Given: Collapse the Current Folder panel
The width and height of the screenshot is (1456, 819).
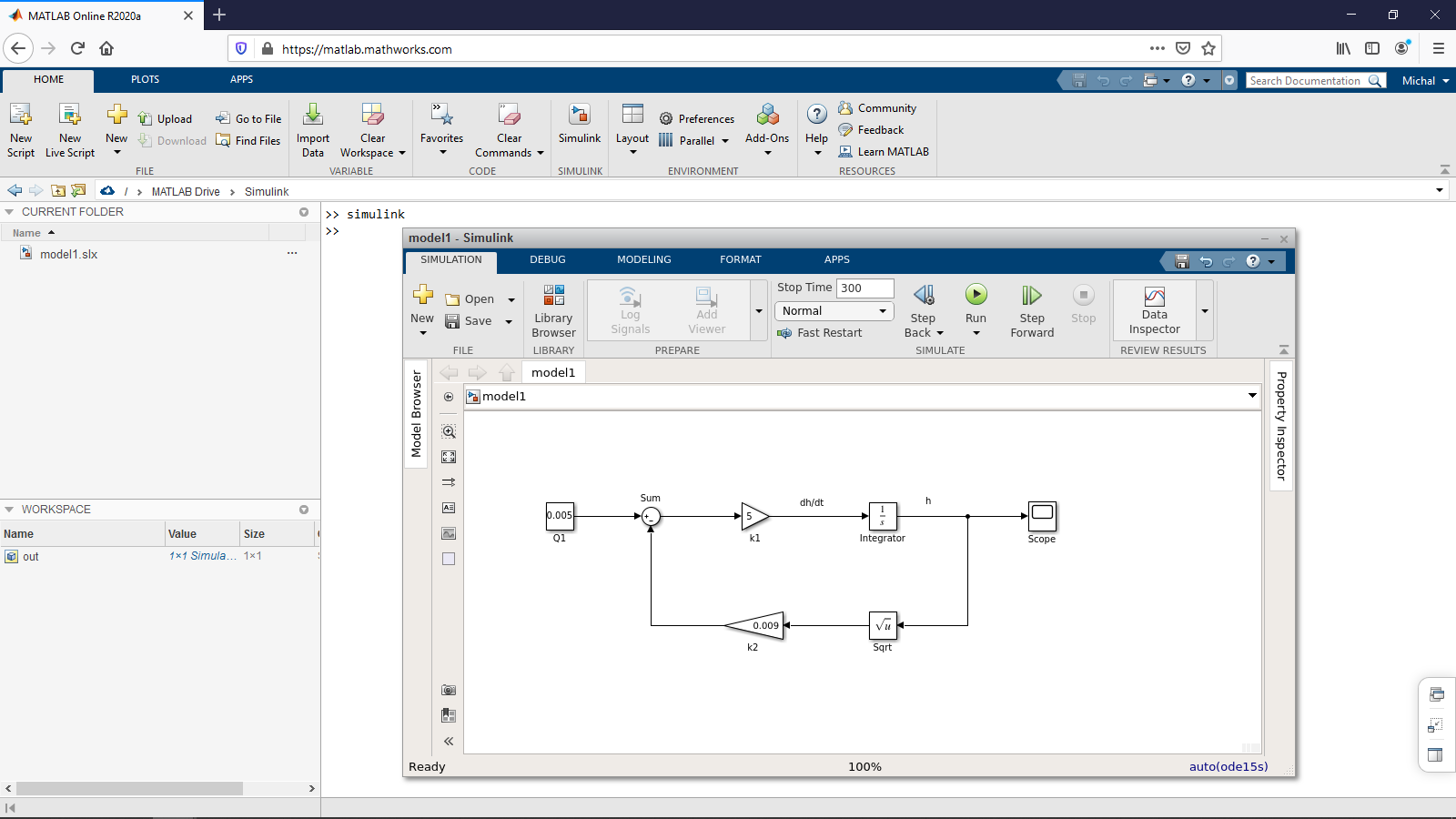Looking at the screenshot, I should pos(9,211).
